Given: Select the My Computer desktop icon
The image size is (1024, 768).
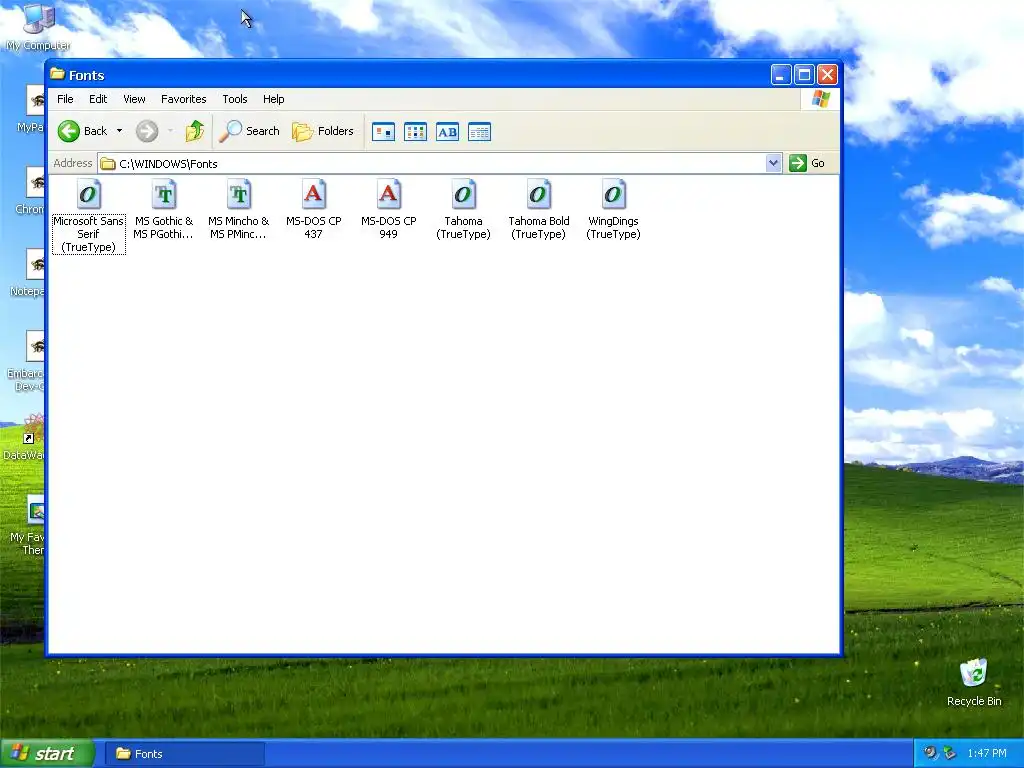Looking at the screenshot, I should pyautogui.click(x=39, y=27).
